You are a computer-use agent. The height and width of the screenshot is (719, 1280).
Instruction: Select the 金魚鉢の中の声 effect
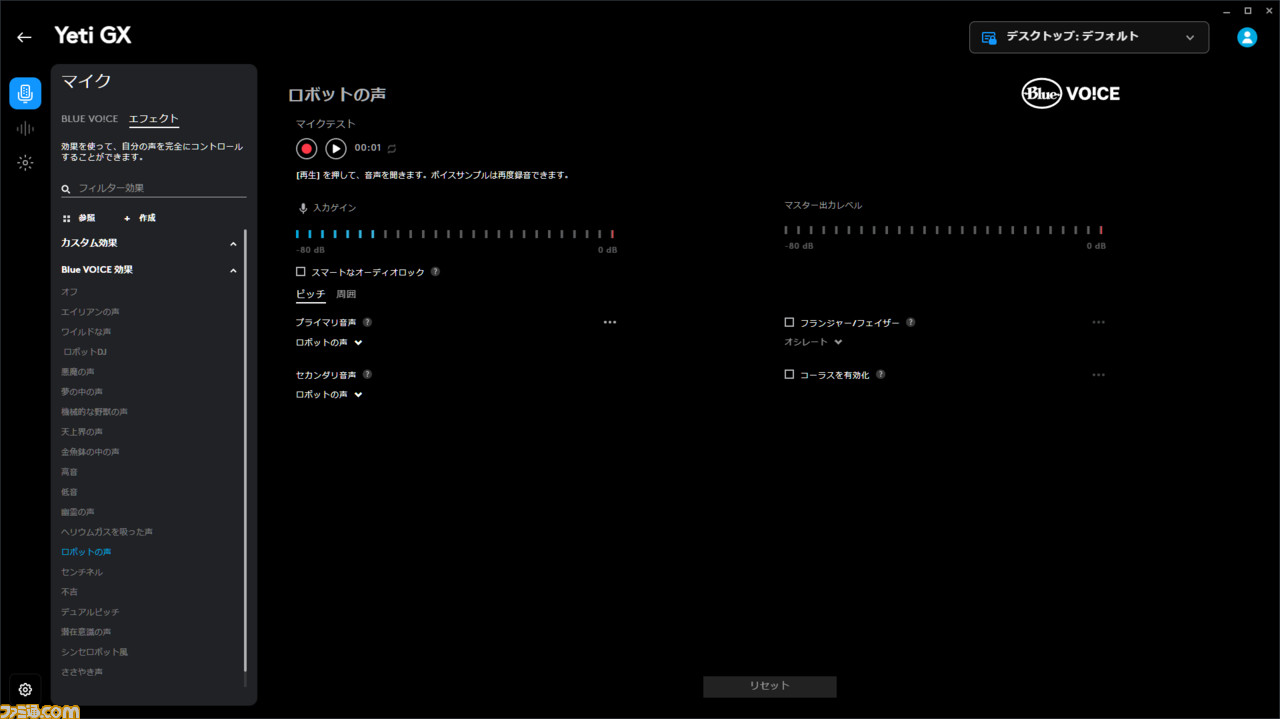[90, 452]
